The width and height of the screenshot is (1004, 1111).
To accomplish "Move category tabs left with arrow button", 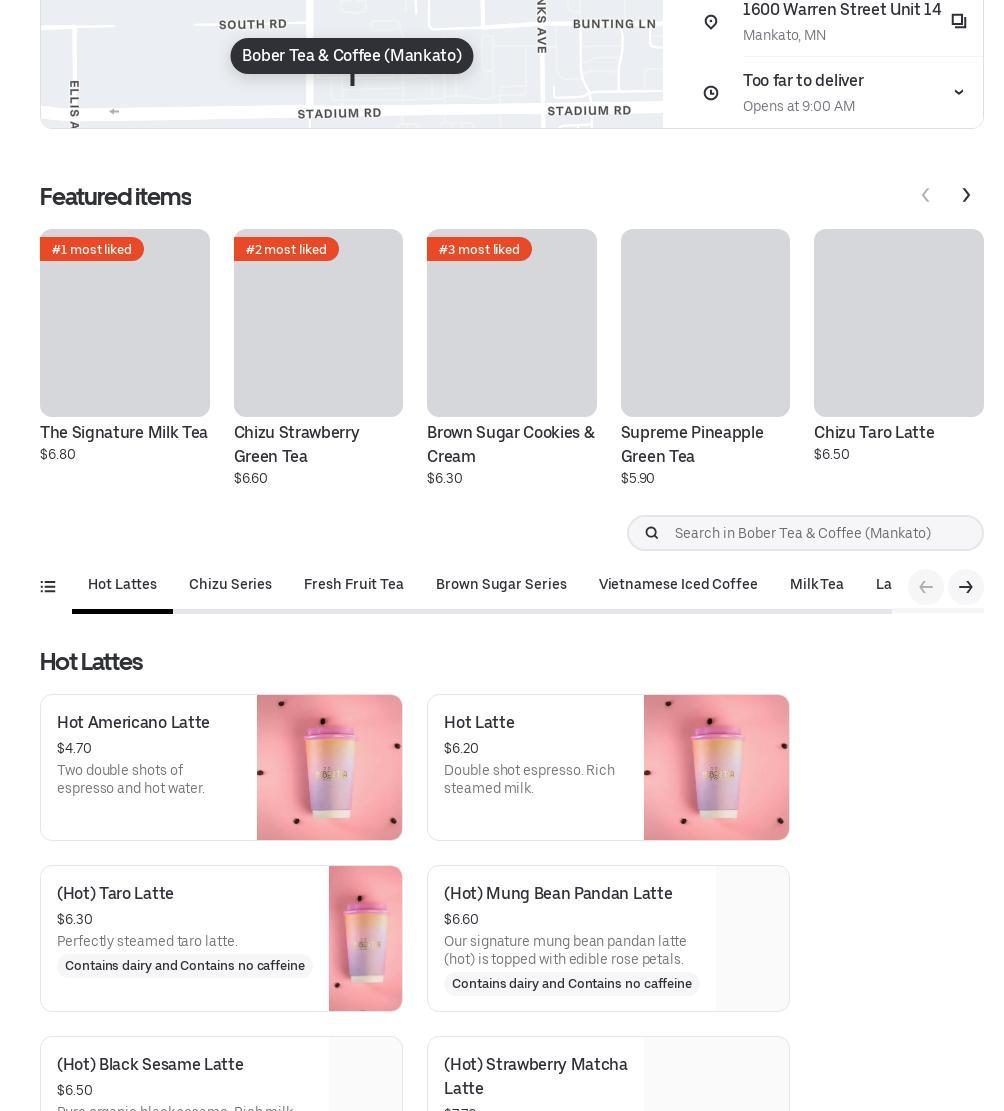I will point(925,587).
